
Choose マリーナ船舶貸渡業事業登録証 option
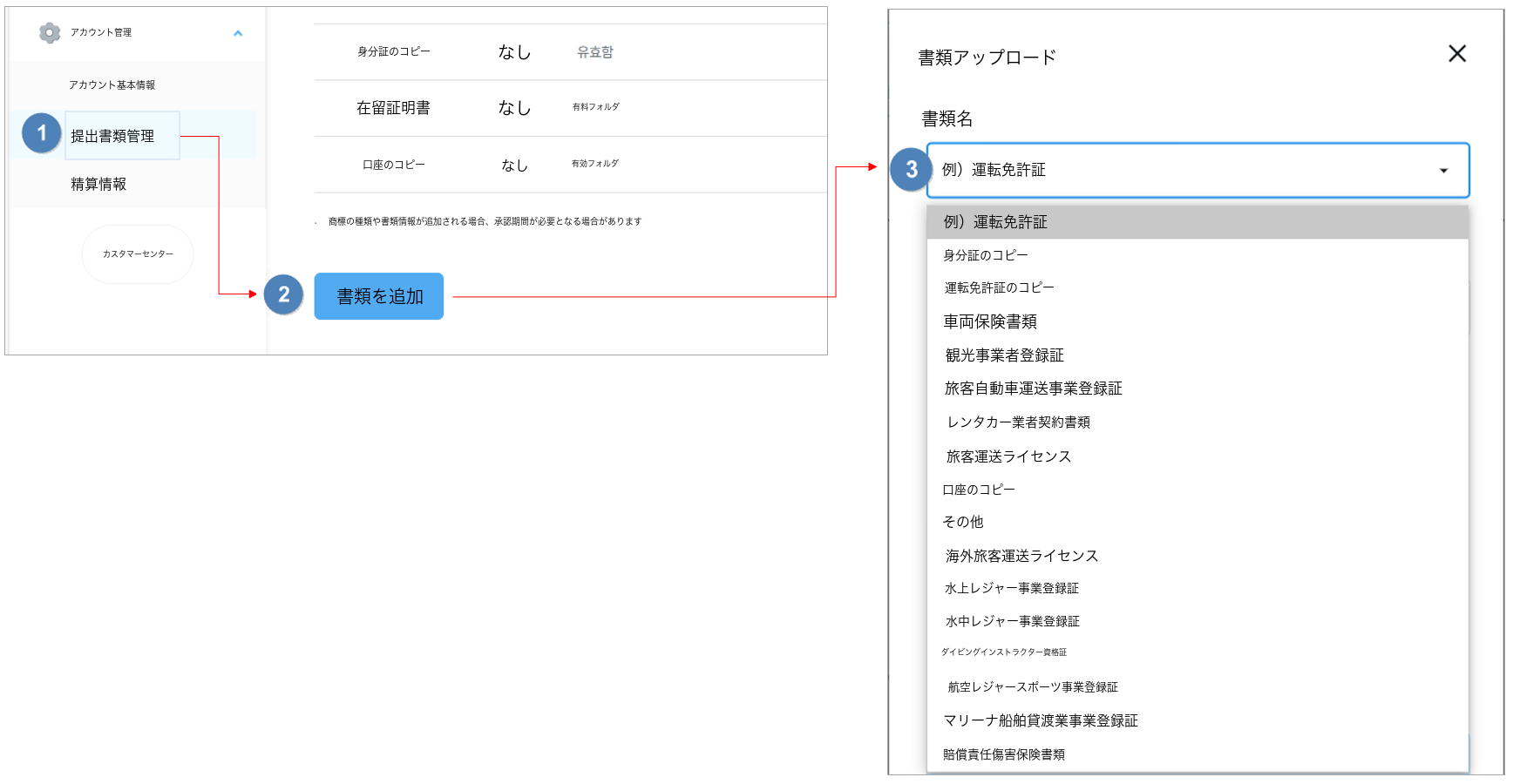click(1198, 720)
